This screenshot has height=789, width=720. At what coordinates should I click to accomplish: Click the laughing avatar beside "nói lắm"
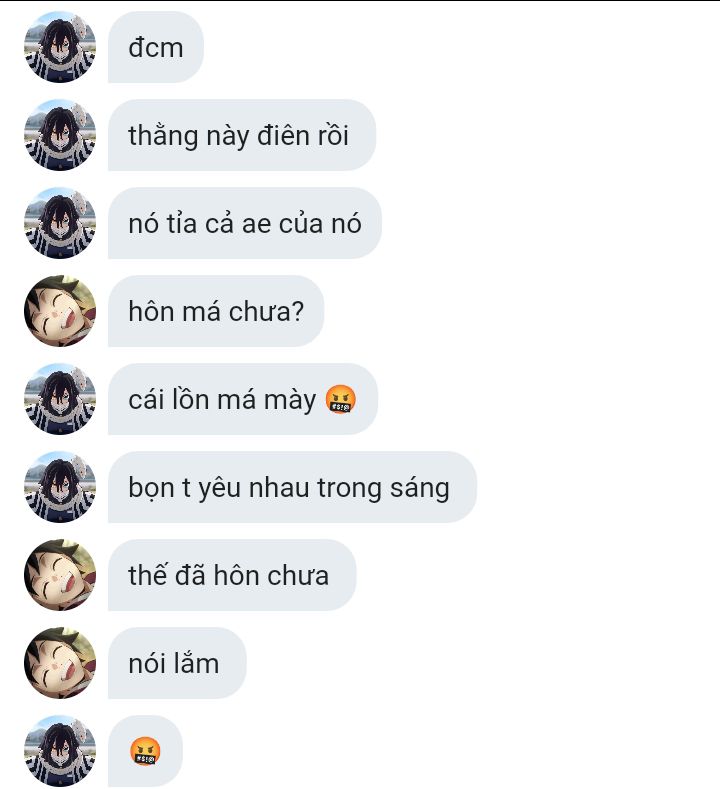coord(60,663)
